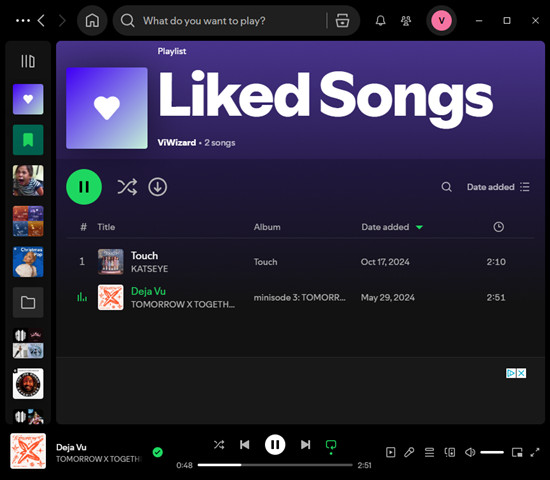Go forward with the right arrow
This screenshot has height=480, width=550.
pyautogui.click(x=62, y=21)
